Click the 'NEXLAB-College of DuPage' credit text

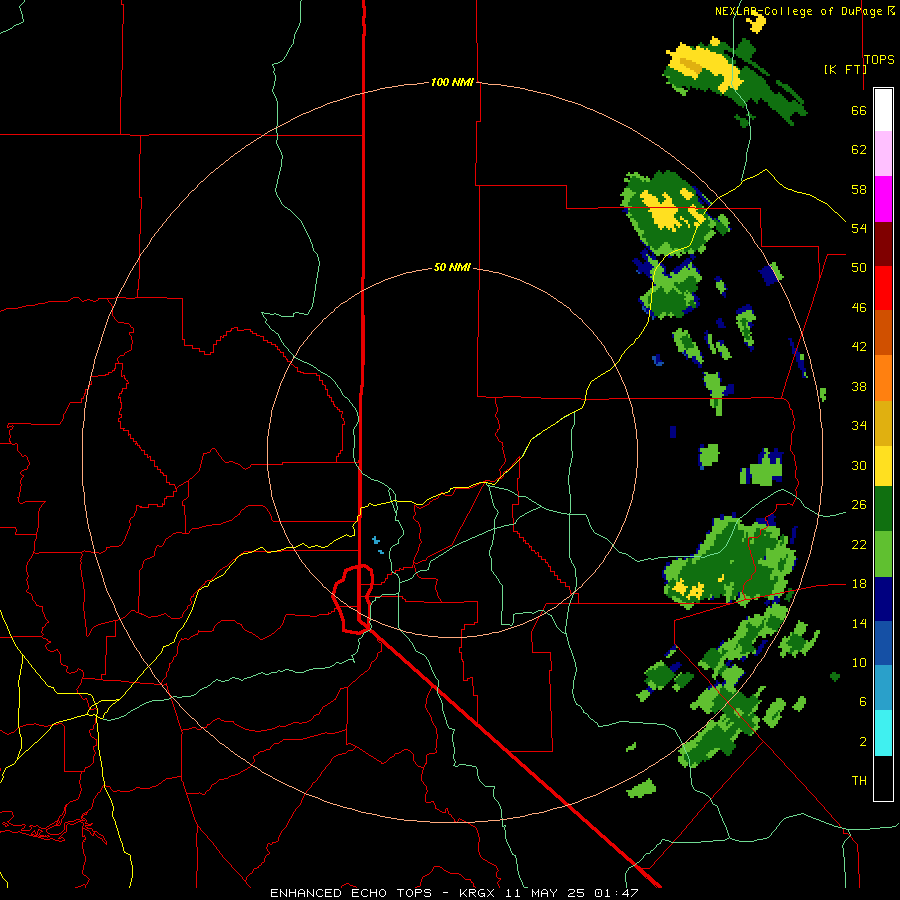pyautogui.click(x=798, y=11)
